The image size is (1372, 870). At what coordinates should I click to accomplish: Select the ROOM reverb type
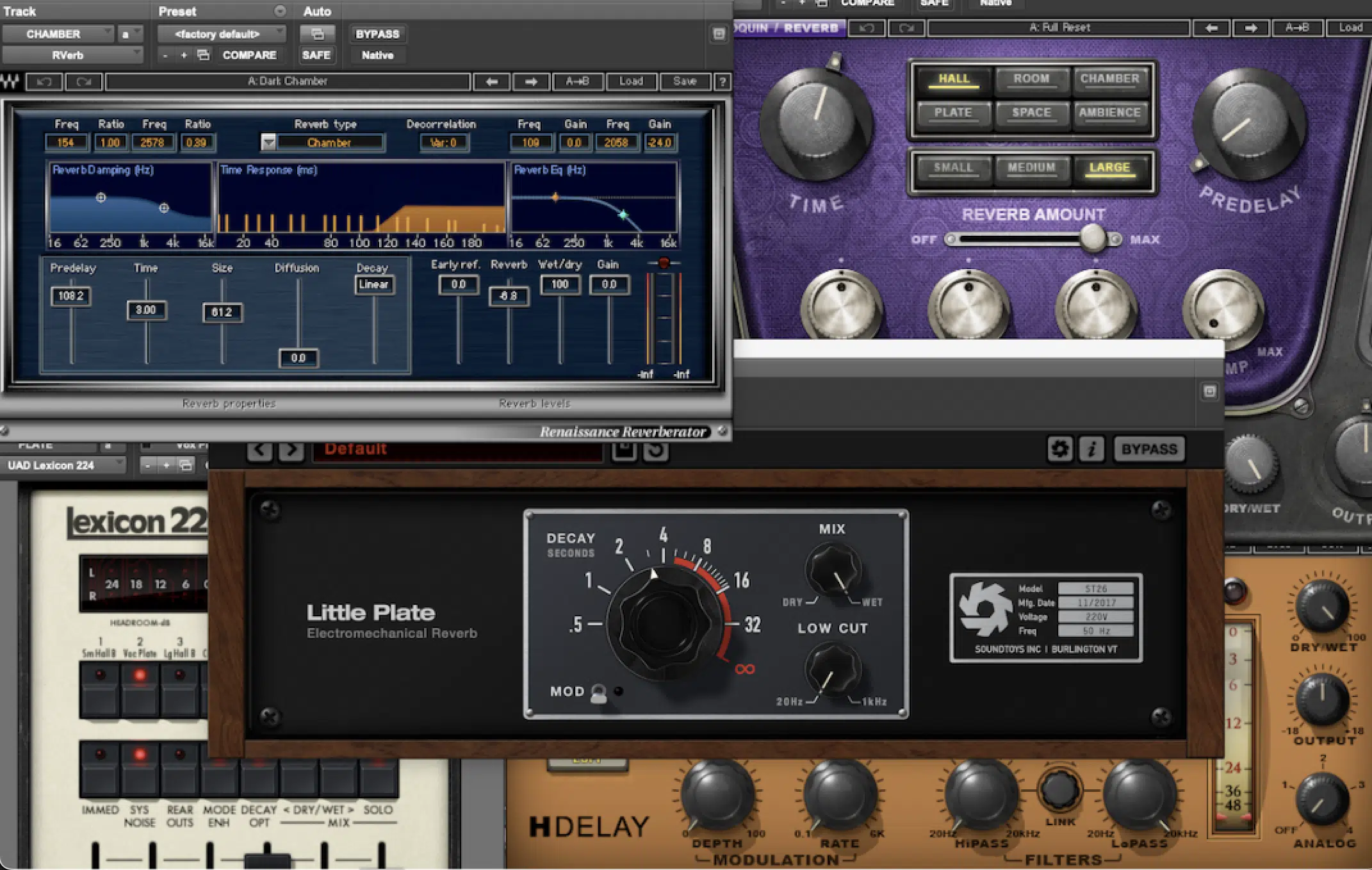(x=1031, y=79)
